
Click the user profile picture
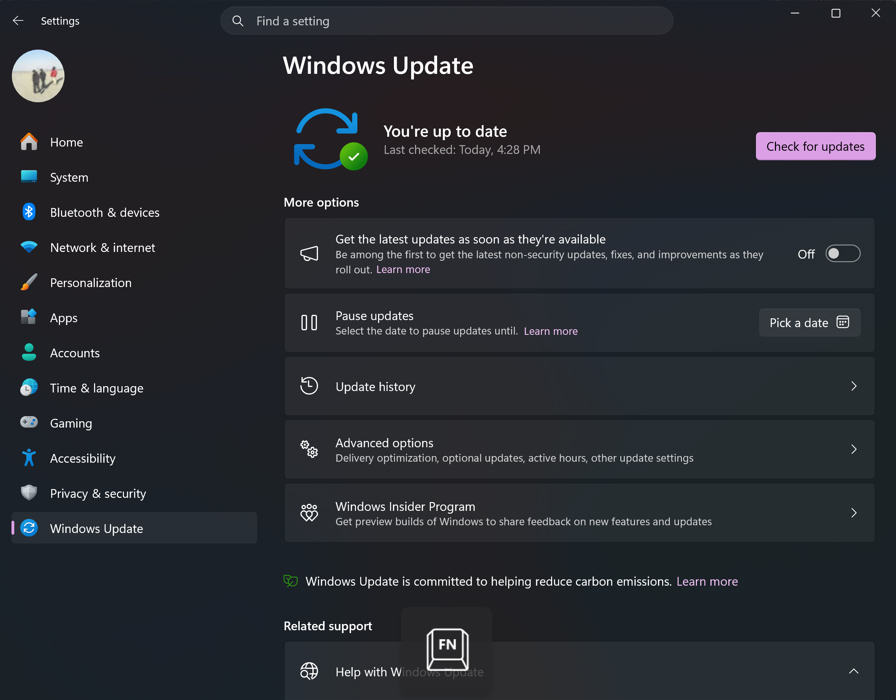coord(38,76)
